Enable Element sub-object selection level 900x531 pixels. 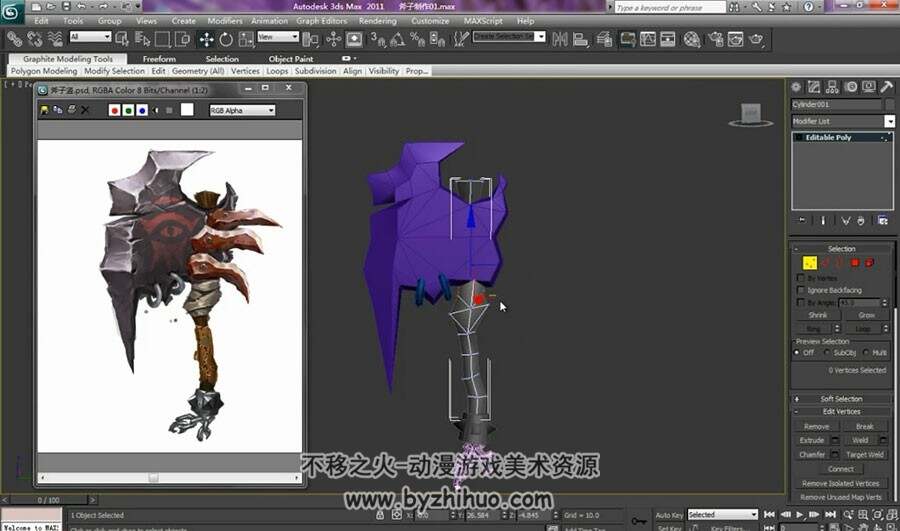(x=870, y=263)
